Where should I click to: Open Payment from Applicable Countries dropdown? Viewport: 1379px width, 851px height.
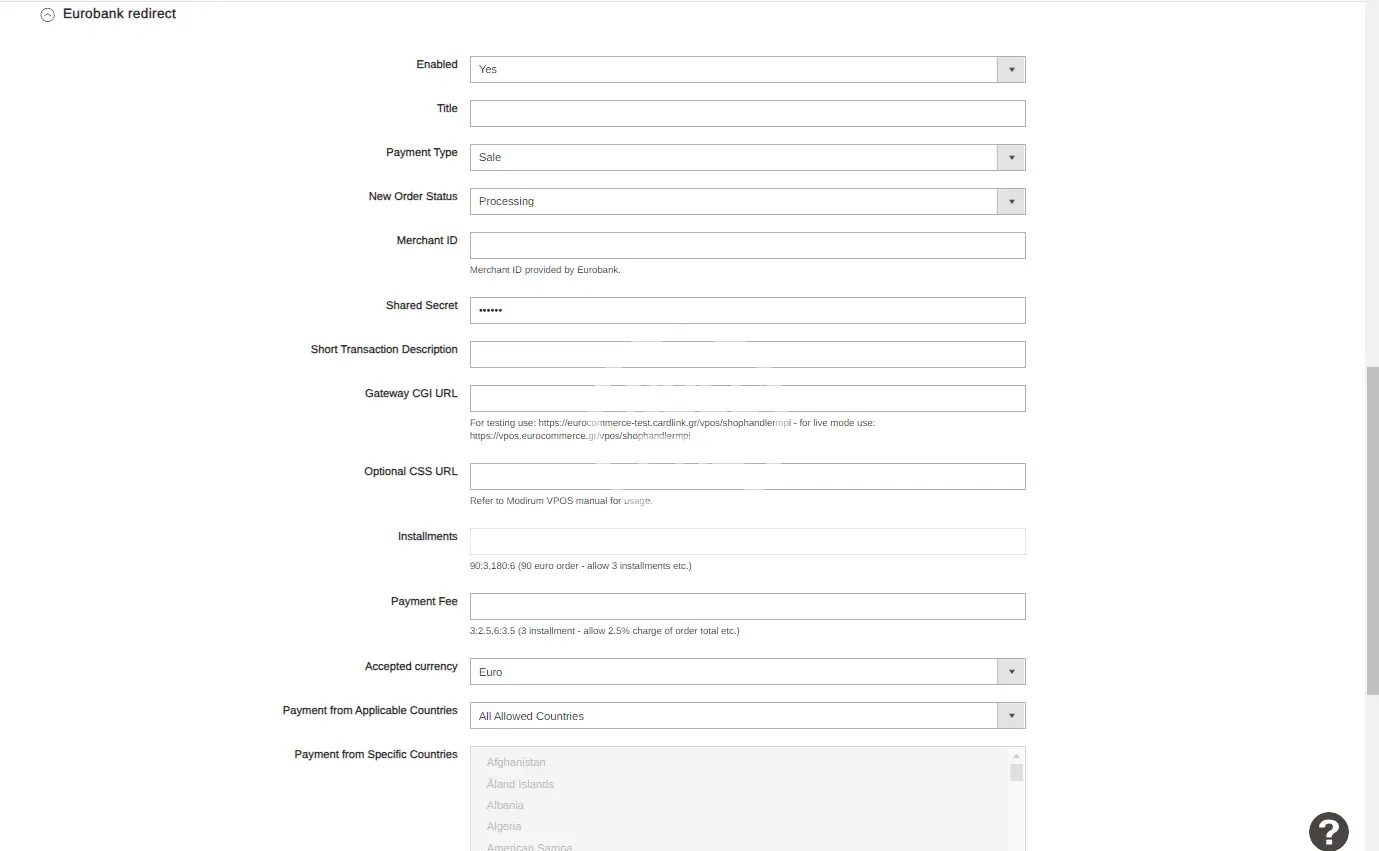pos(747,716)
